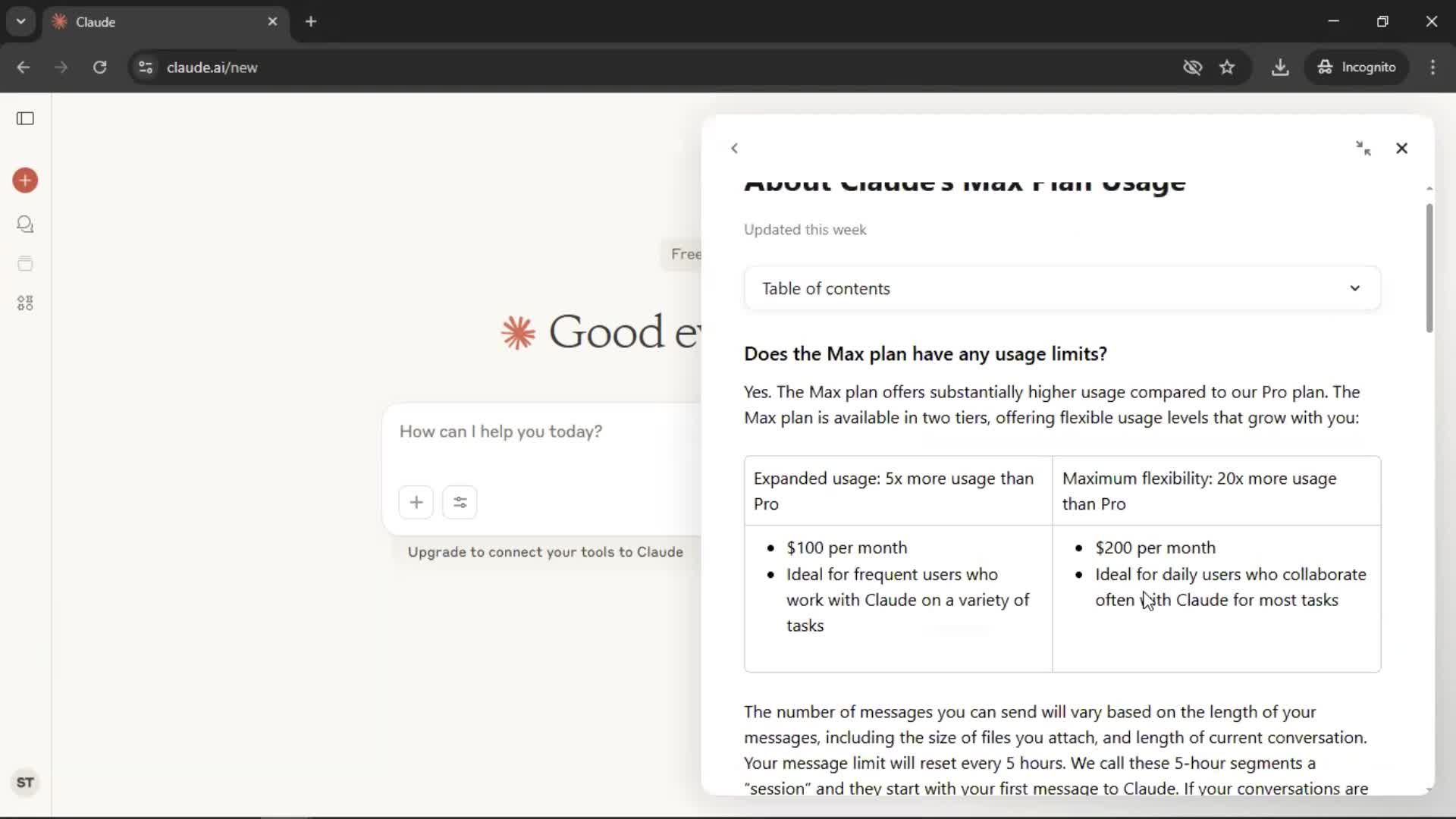The image size is (1456, 819).
Task: Close the help article panel
Action: click(1401, 149)
